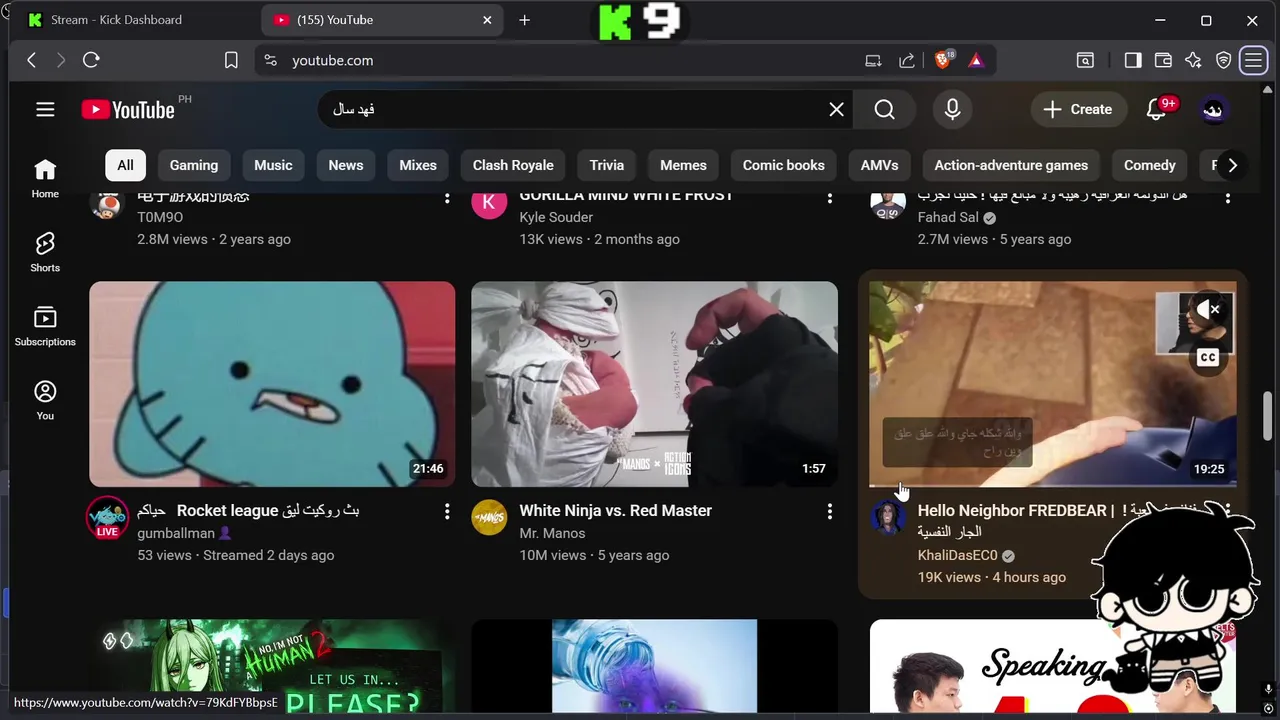Image resolution: width=1280 pixels, height=720 pixels.
Task: Unmute the Hello Neighbor preview video
Action: (x=1208, y=310)
